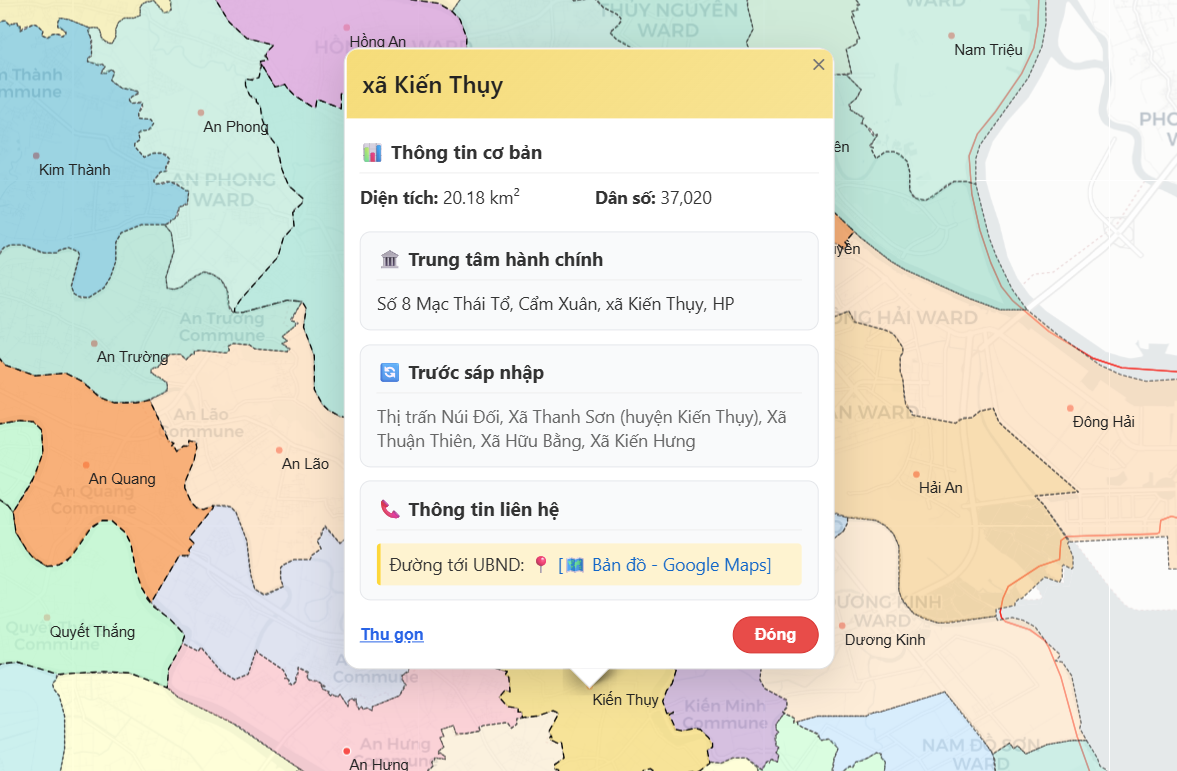Click the building icon beside Trung tâm hành chính
The width and height of the screenshot is (1177, 771).
(390, 260)
